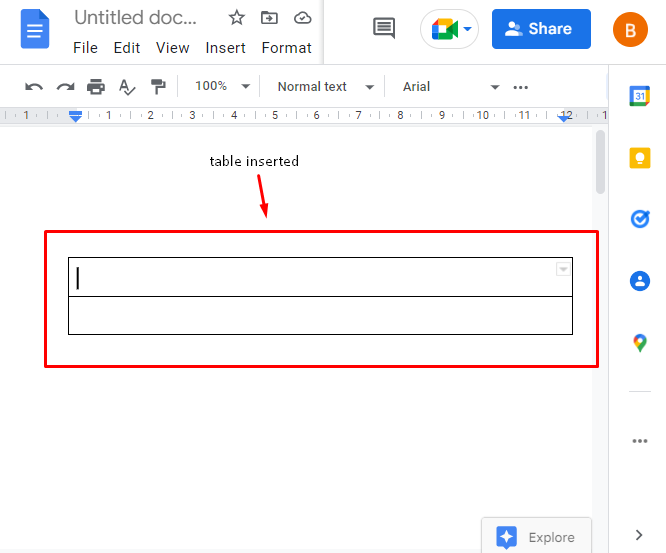The height and width of the screenshot is (553, 666).
Task: Click the left indent marker on ruler
Action: click(x=76, y=116)
